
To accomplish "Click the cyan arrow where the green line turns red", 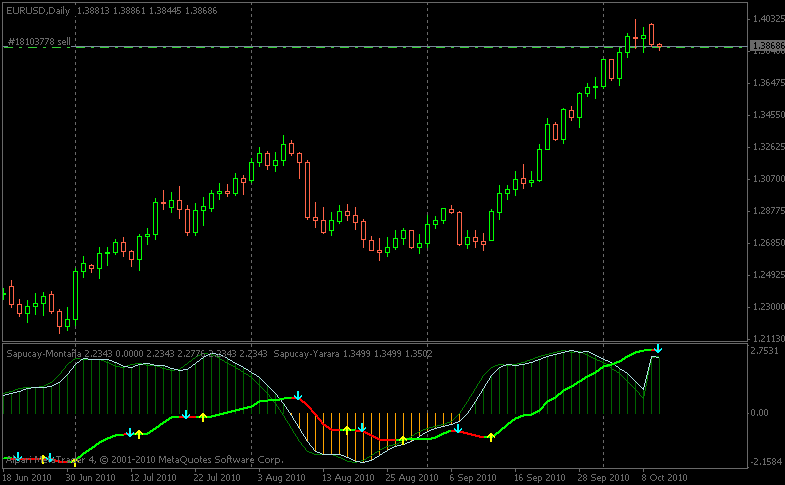I will (297, 397).
